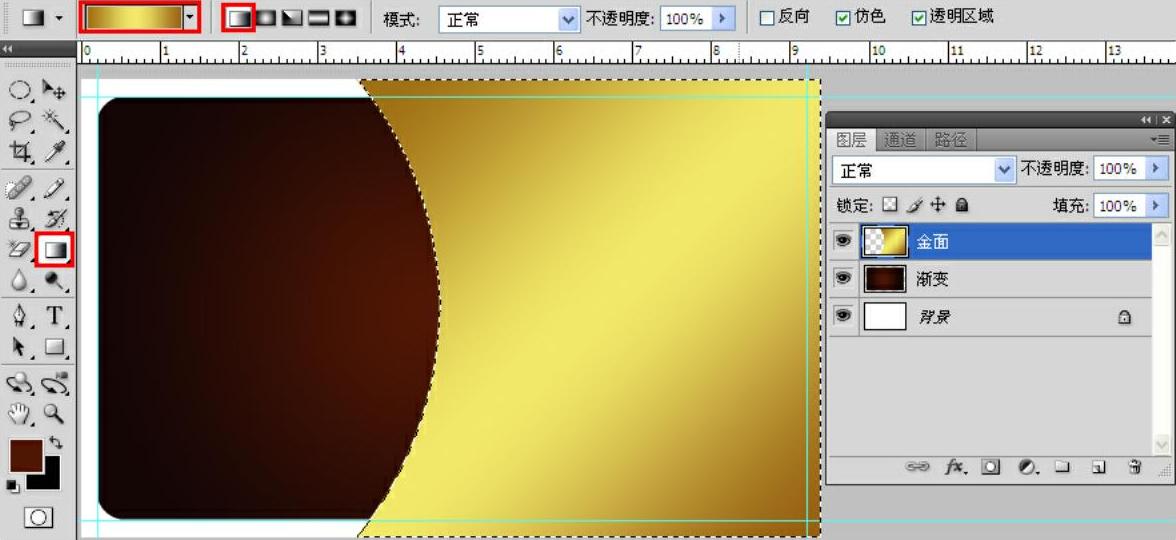Expand the gradient picker dropdown arrow

tap(190, 17)
